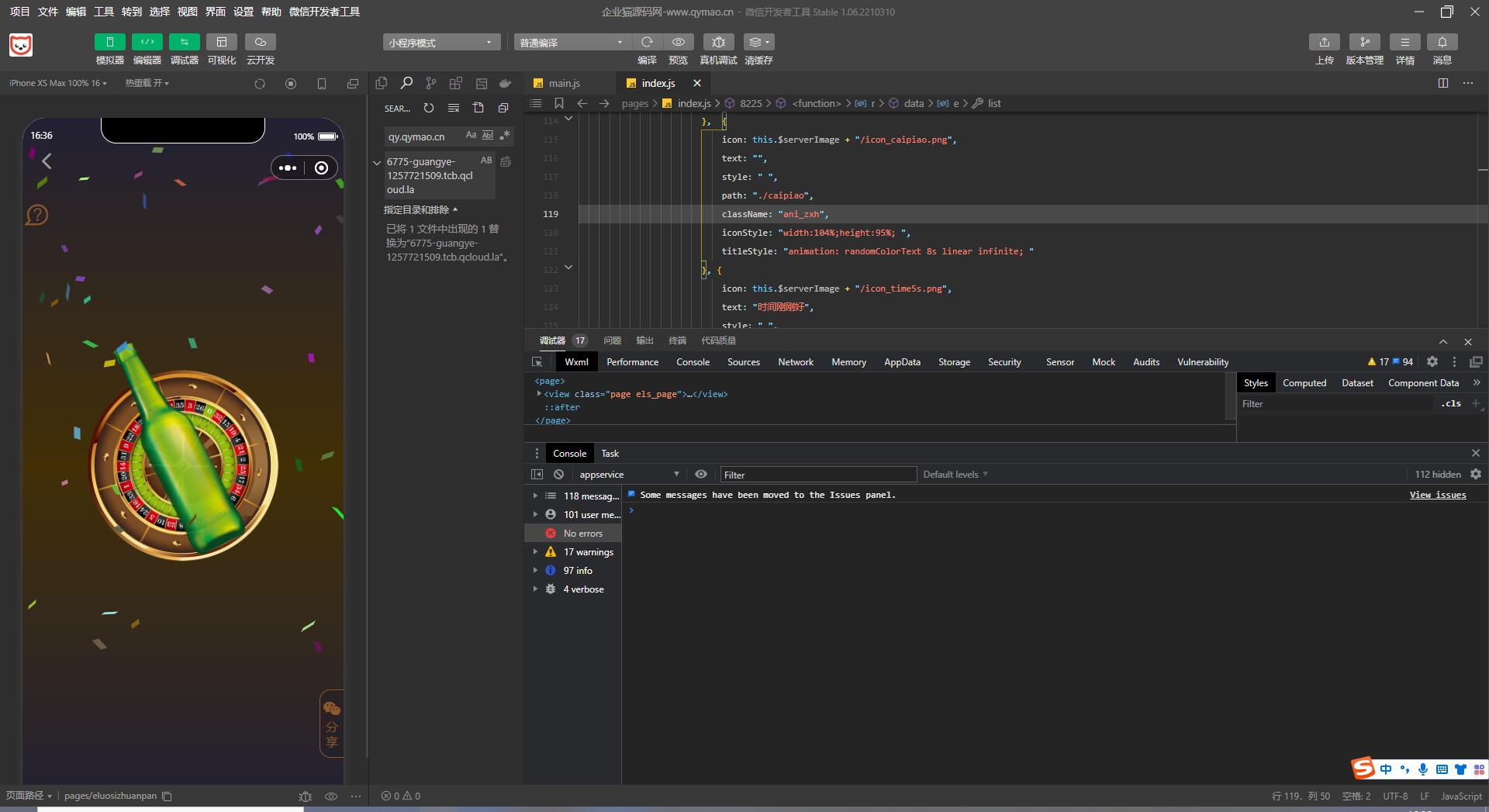Switch to the Network tab

coord(795,362)
